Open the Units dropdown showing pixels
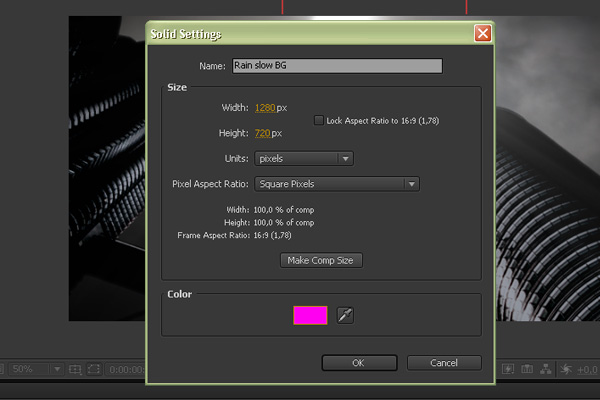Screen dimensions: 600x400 (x=304, y=158)
